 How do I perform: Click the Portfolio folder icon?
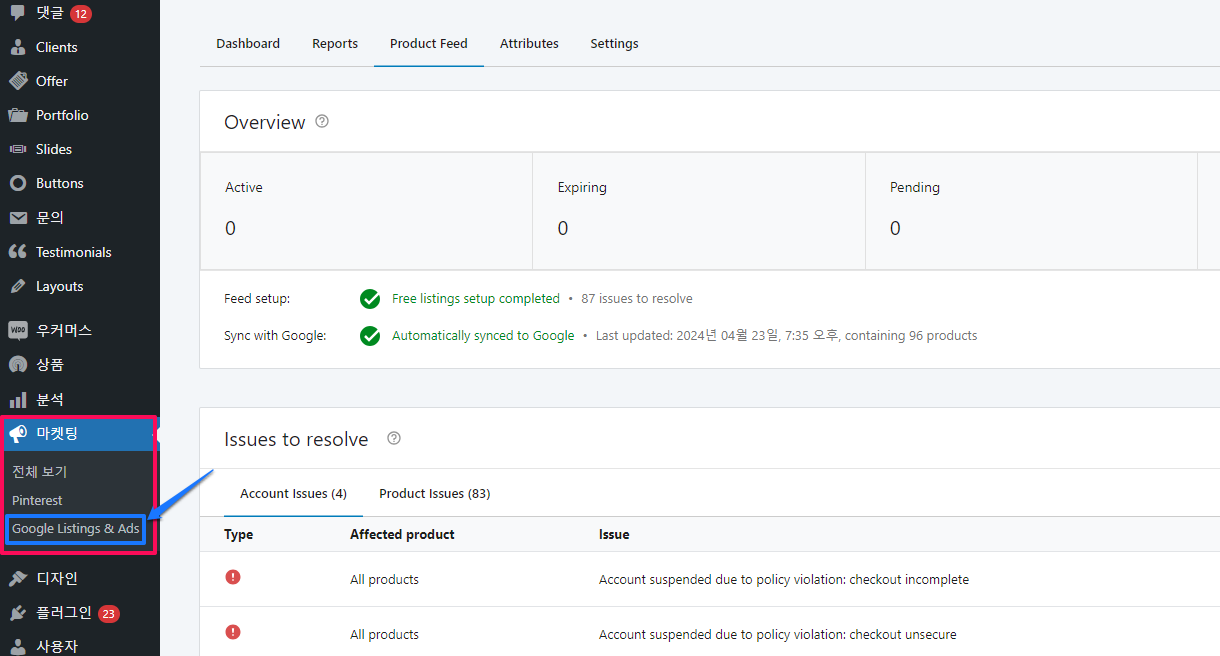(18, 115)
